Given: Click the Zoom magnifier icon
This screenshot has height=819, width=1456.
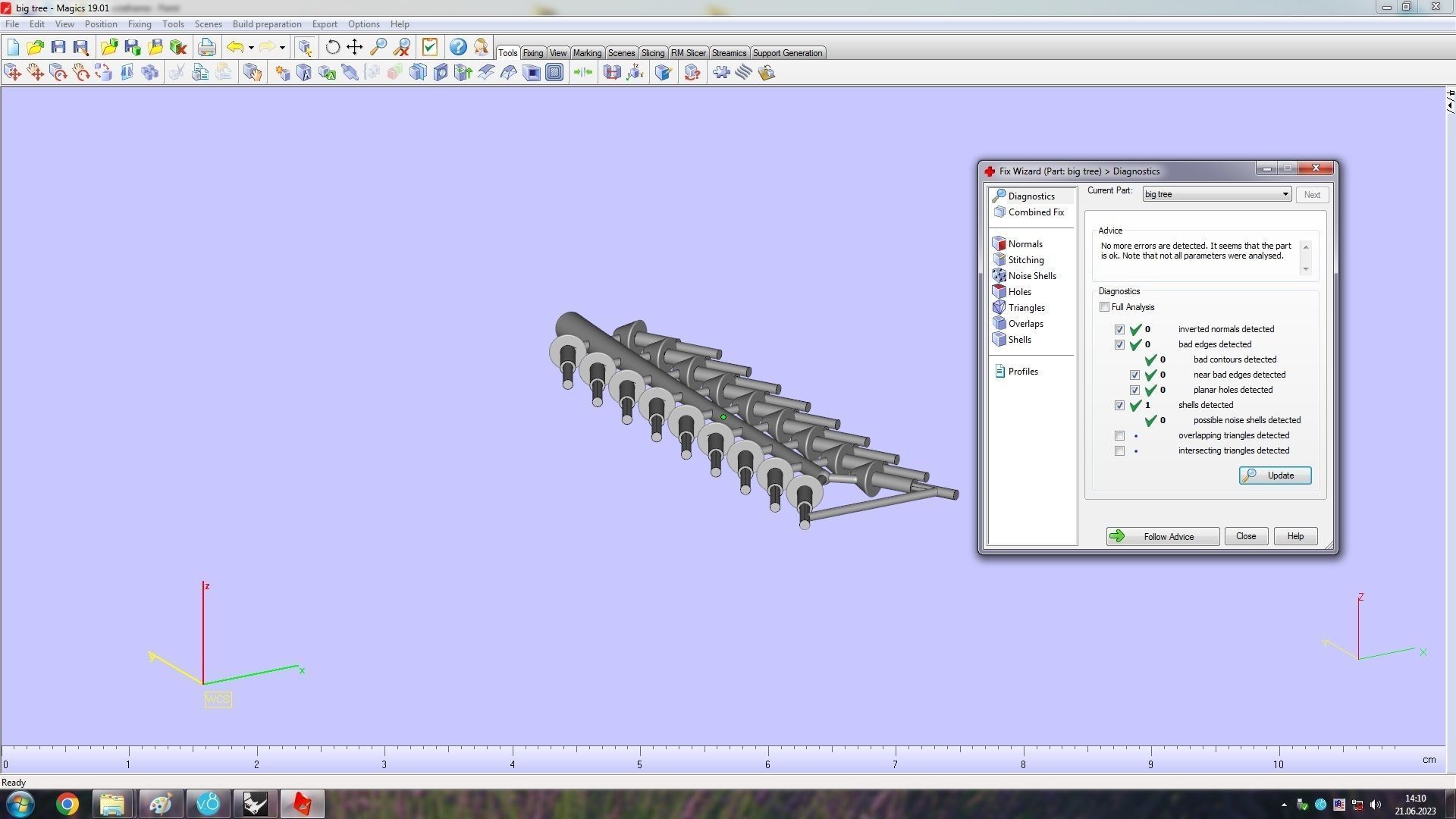Looking at the screenshot, I should pyautogui.click(x=378, y=47).
